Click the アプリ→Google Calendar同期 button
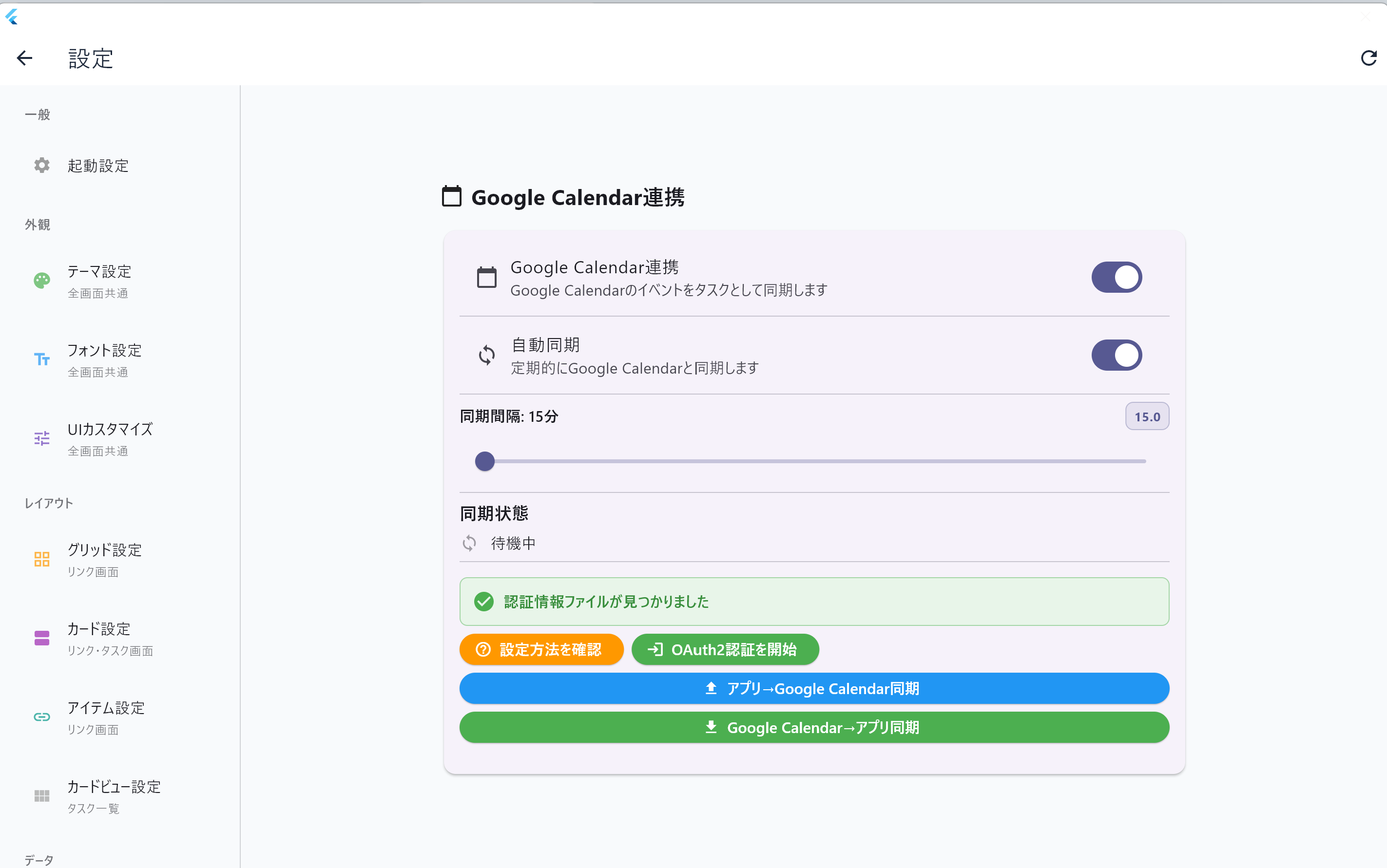This screenshot has height=868, width=1387. coord(814,688)
